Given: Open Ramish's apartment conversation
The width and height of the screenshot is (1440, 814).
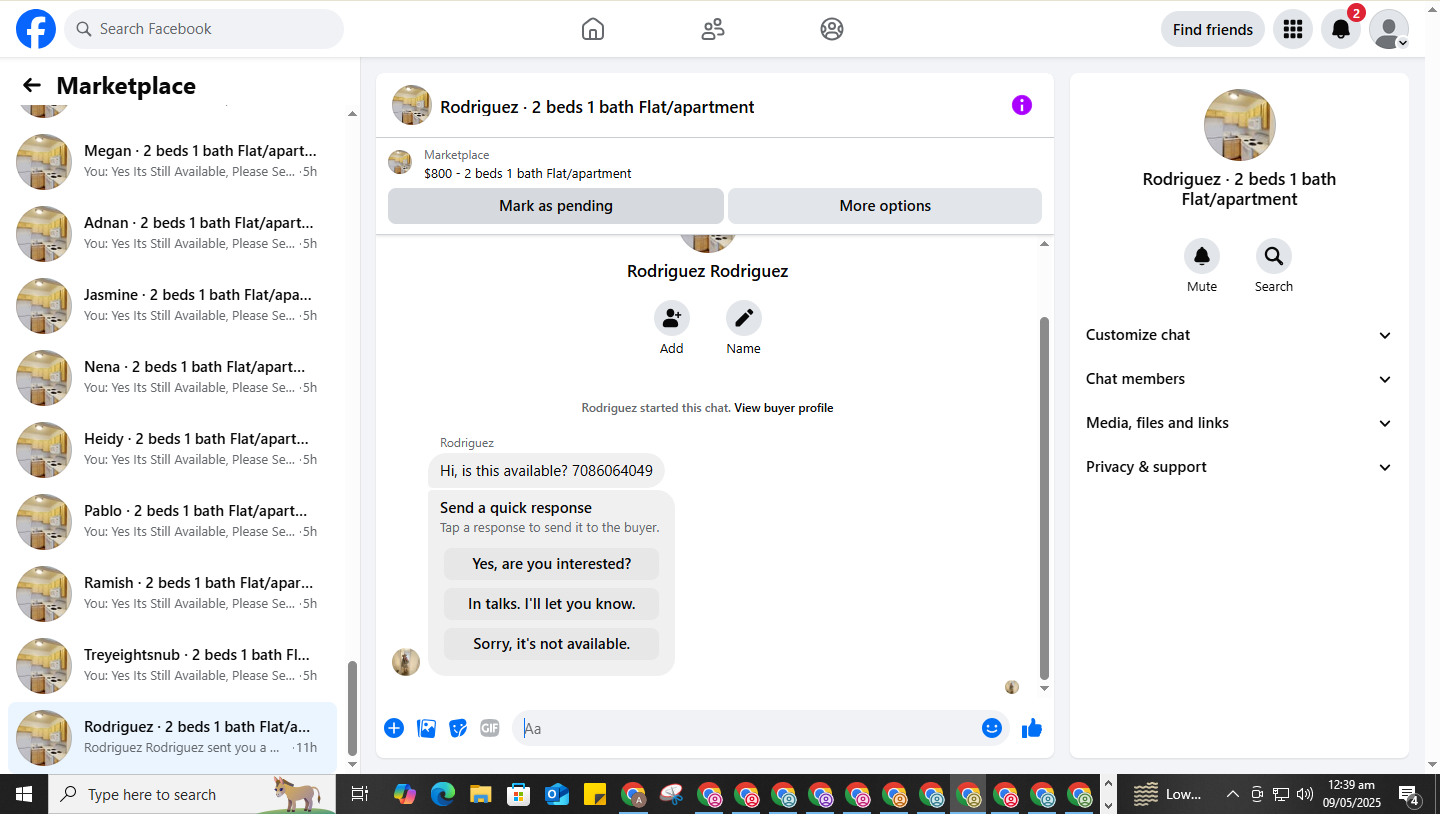Looking at the screenshot, I should [x=173, y=594].
